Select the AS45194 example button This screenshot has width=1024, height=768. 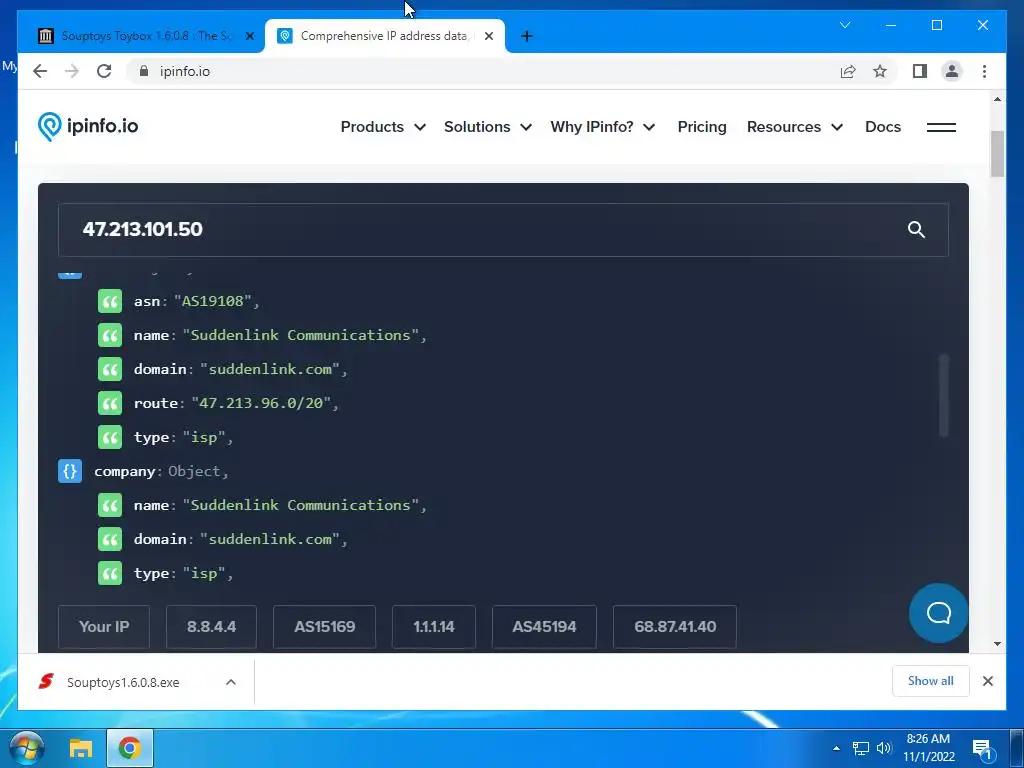pos(544,626)
